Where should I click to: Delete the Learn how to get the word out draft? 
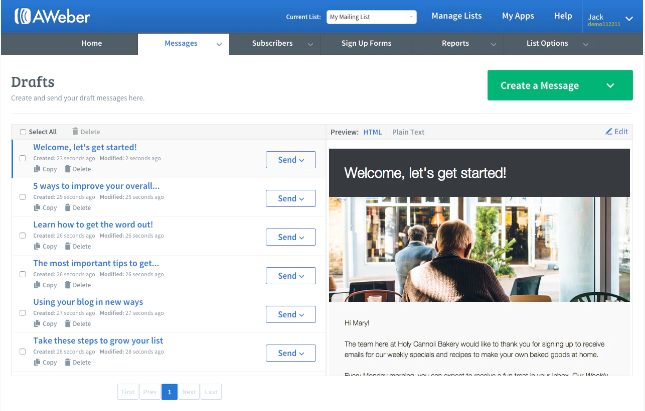(x=78, y=246)
